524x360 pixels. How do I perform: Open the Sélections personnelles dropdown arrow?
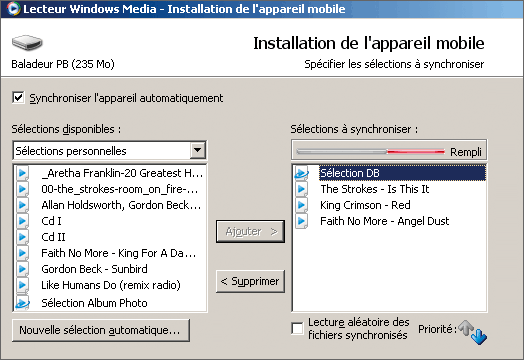198,150
